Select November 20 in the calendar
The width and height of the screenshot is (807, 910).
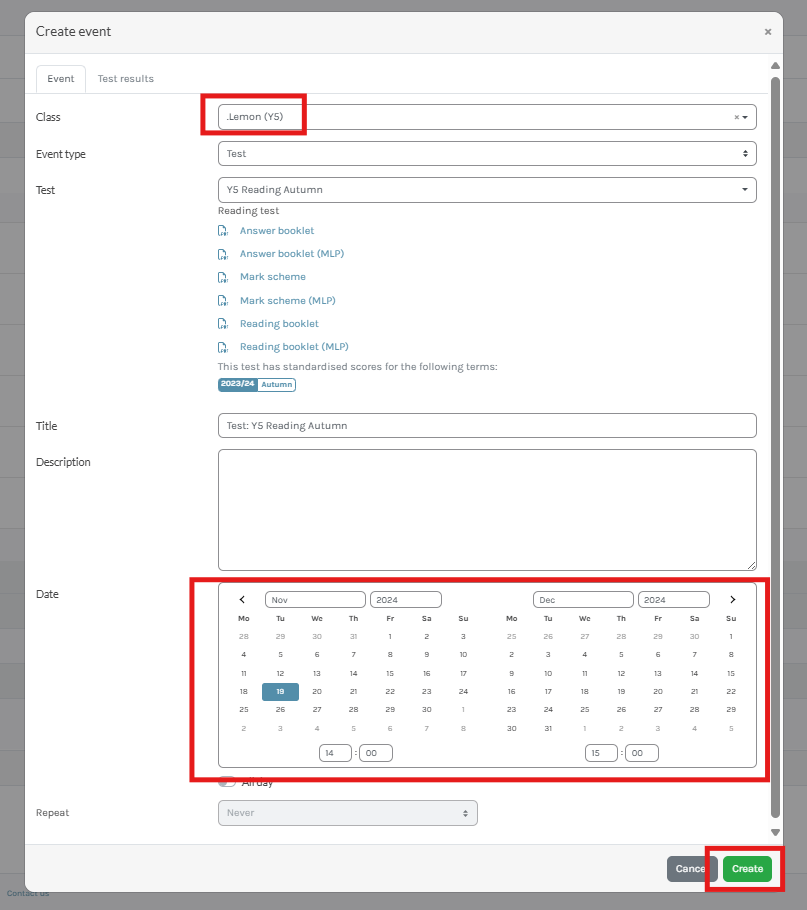pyautogui.click(x=317, y=691)
